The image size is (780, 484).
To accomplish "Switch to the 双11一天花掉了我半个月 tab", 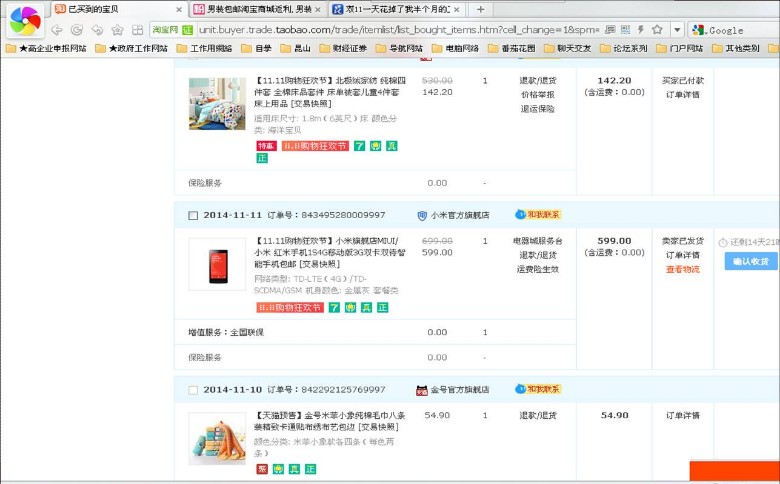I will 397,9.
